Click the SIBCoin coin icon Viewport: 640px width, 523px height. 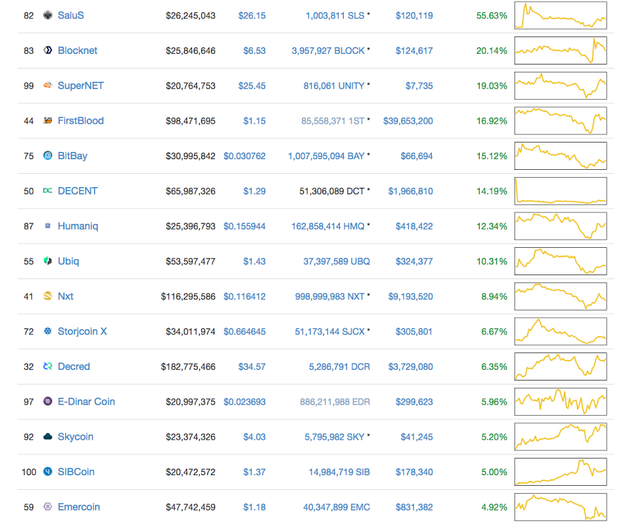point(48,472)
